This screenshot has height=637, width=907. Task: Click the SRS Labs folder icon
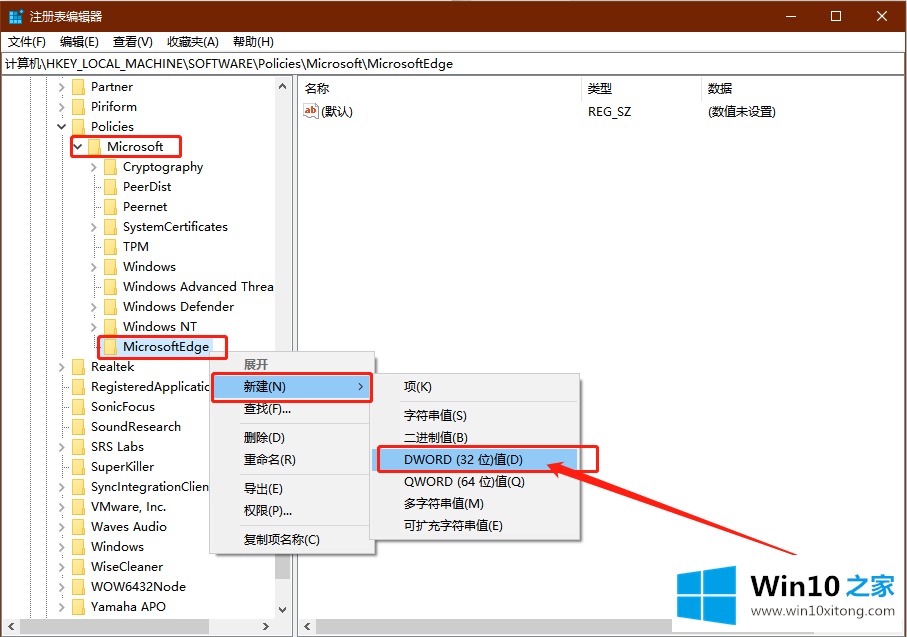(x=78, y=447)
